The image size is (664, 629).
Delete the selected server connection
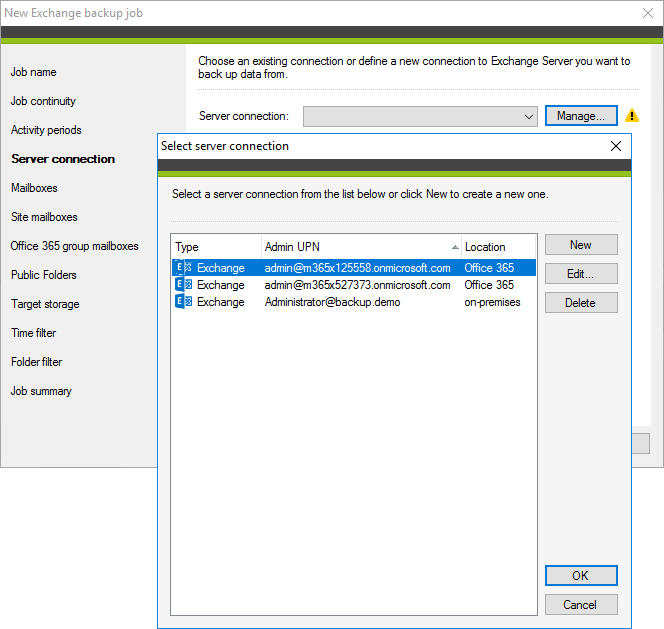pyautogui.click(x=581, y=303)
